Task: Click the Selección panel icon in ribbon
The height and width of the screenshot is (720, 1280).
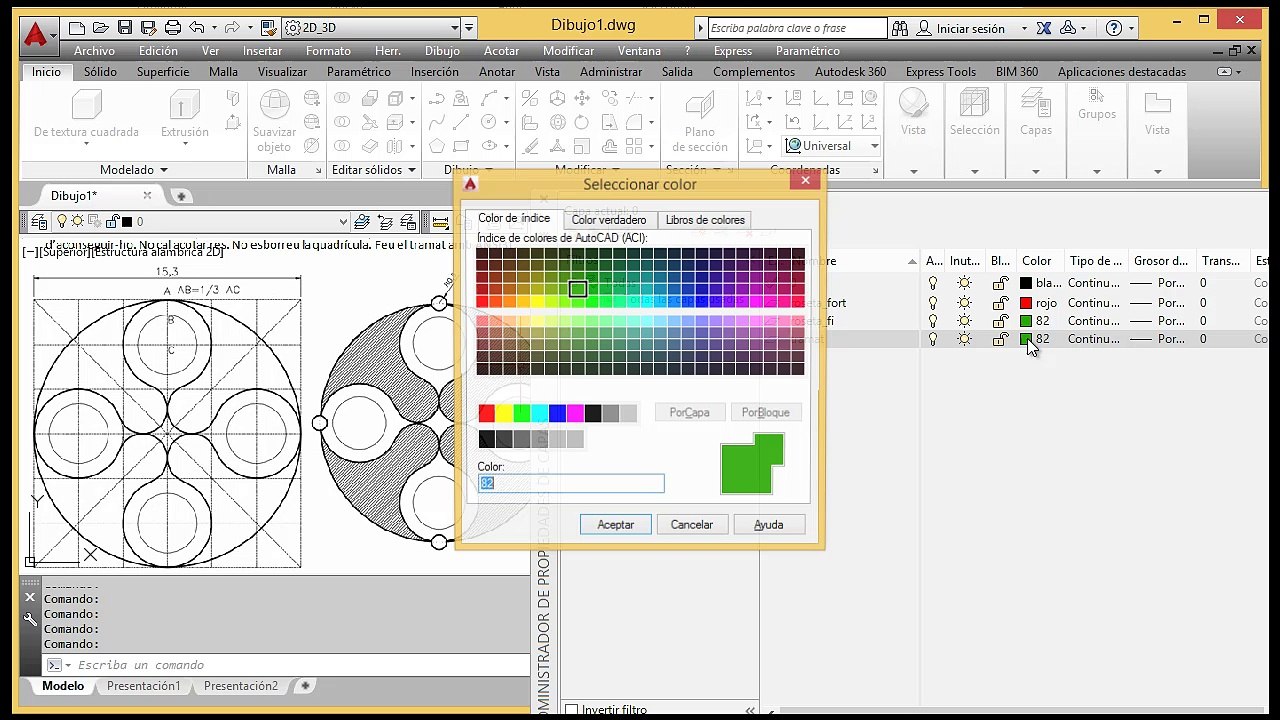Action: (974, 104)
